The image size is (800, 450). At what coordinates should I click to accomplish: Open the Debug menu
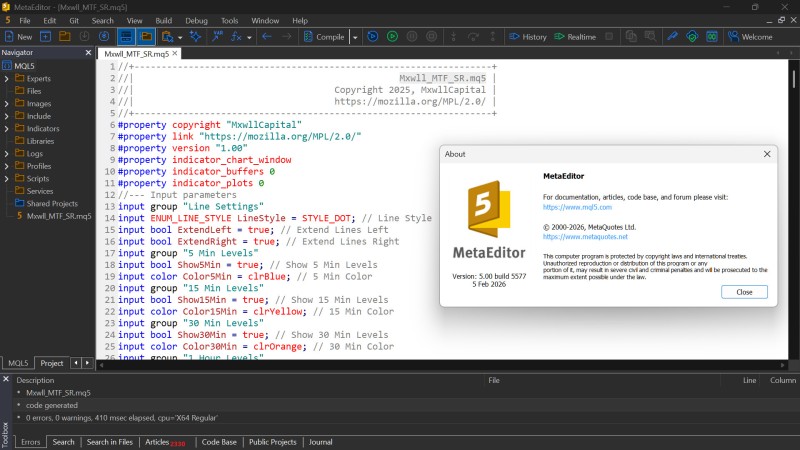pyautogui.click(x=197, y=20)
